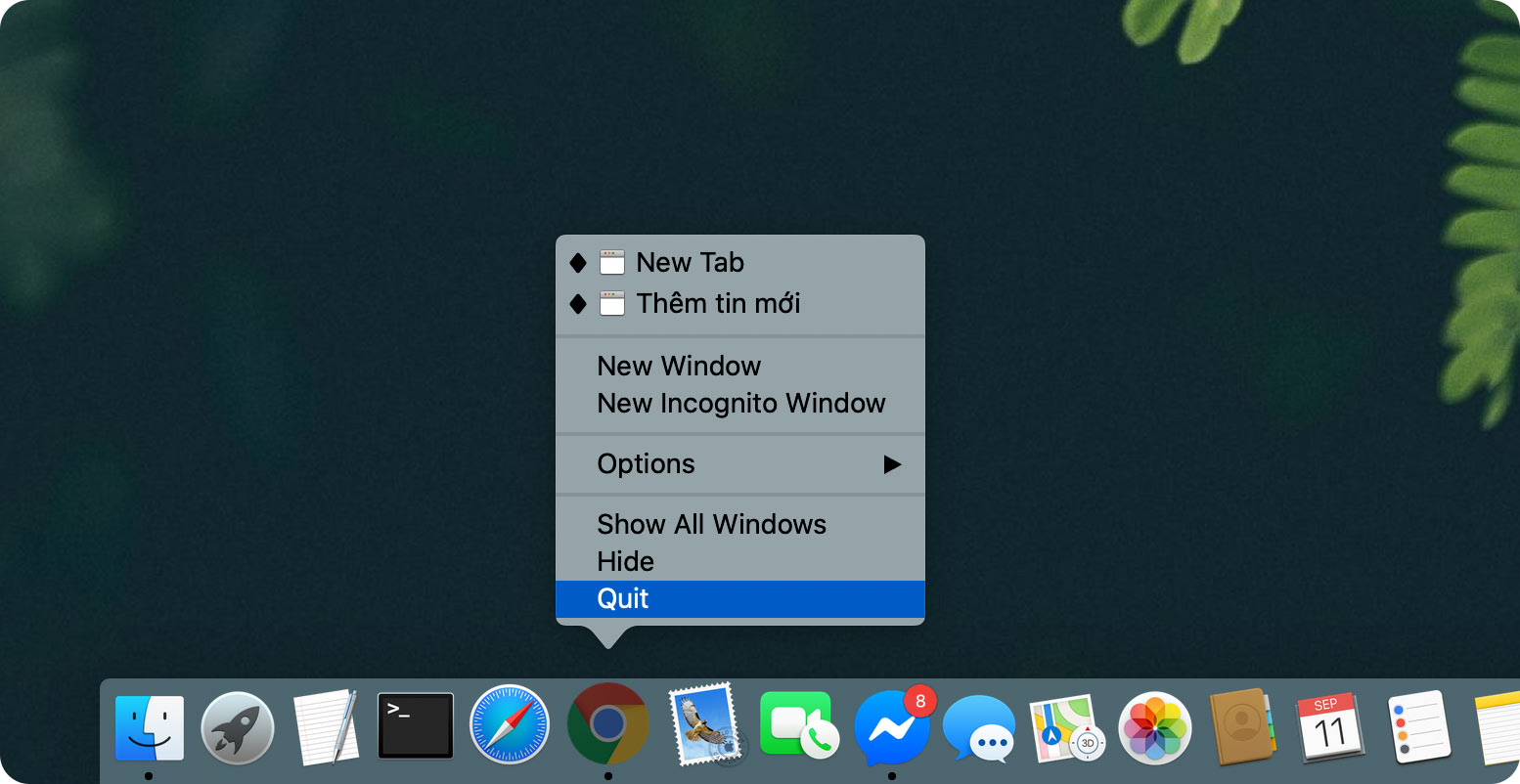
Task: Launch Safari from the Dock
Action: (510, 724)
